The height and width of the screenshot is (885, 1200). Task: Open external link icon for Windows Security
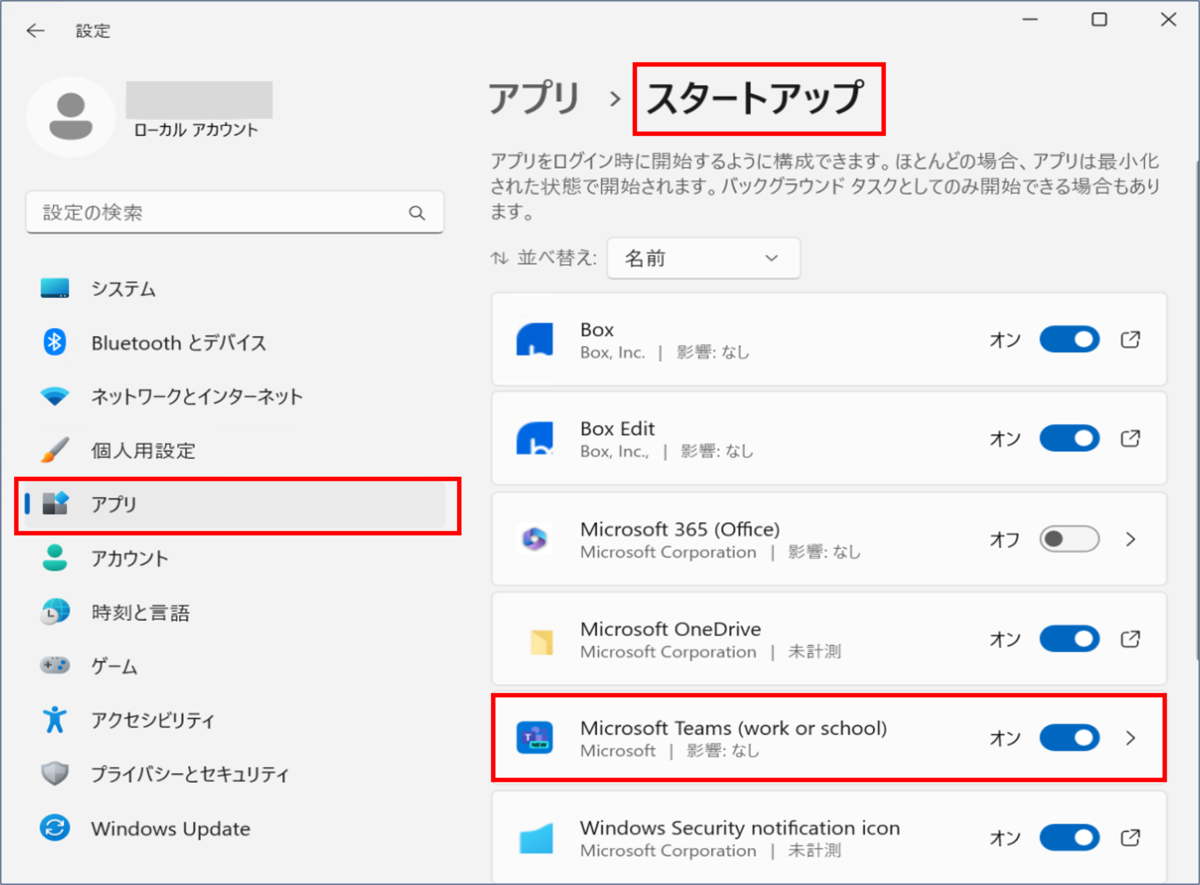click(1130, 837)
